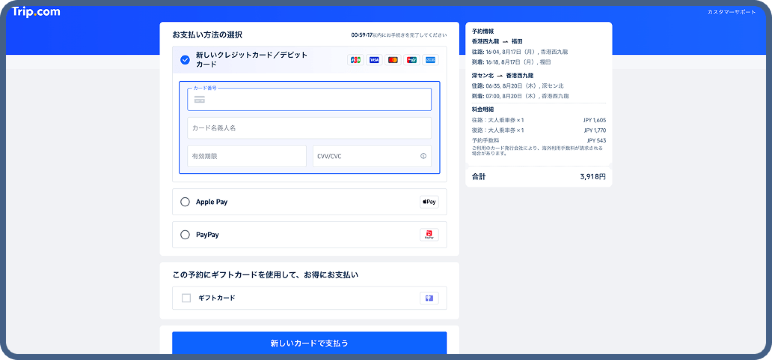The image size is (772, 360).
Task: Click the Apple Pay logo badge
Action: pyautogui.click(x=429, y=202)
